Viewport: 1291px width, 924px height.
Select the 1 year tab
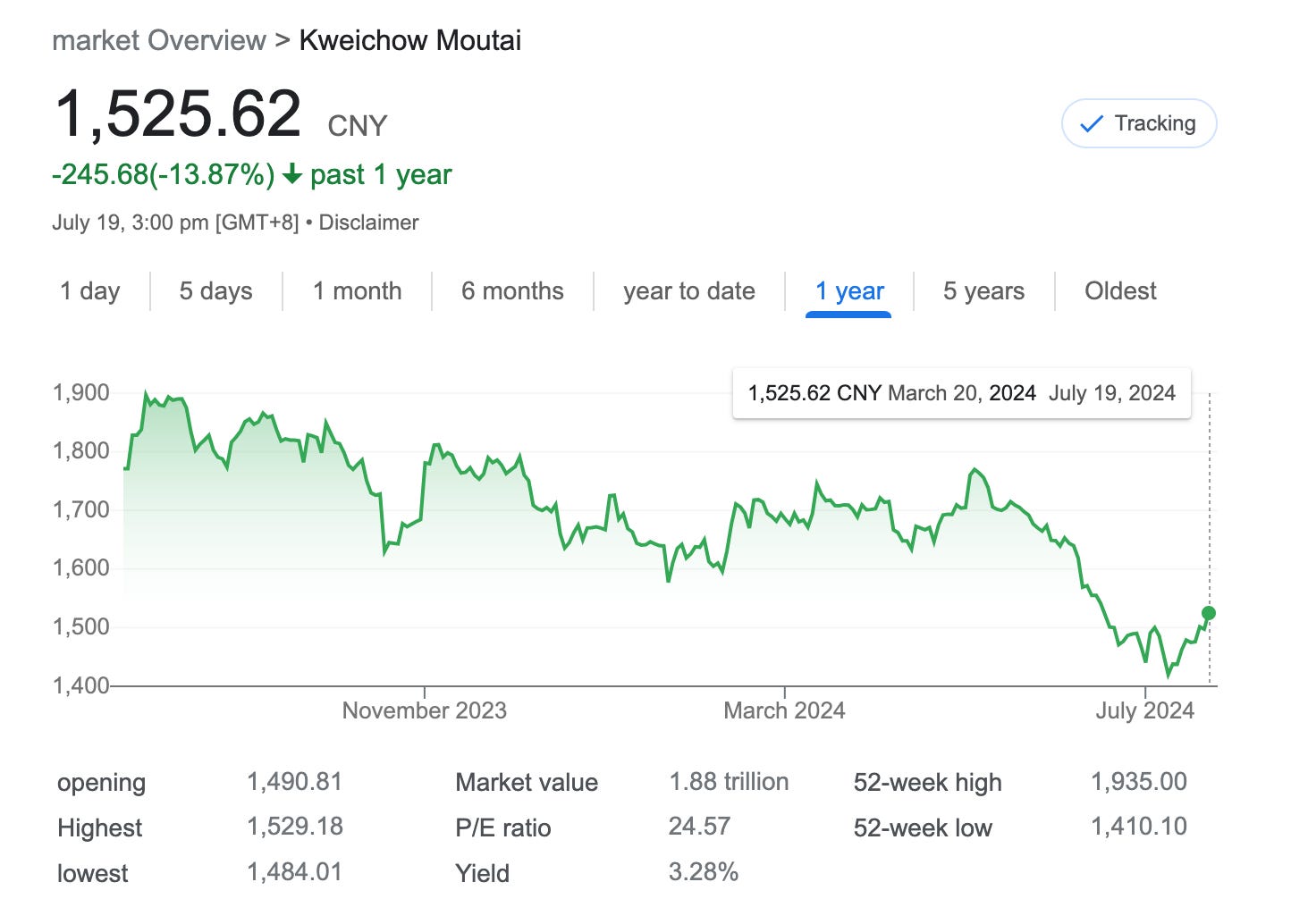[849, 291]
